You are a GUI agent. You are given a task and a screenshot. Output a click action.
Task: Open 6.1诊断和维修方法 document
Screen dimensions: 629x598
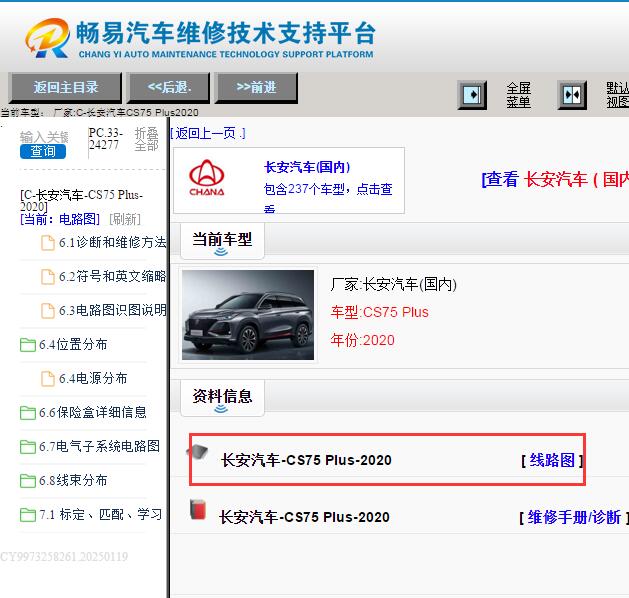coord(112,242)
